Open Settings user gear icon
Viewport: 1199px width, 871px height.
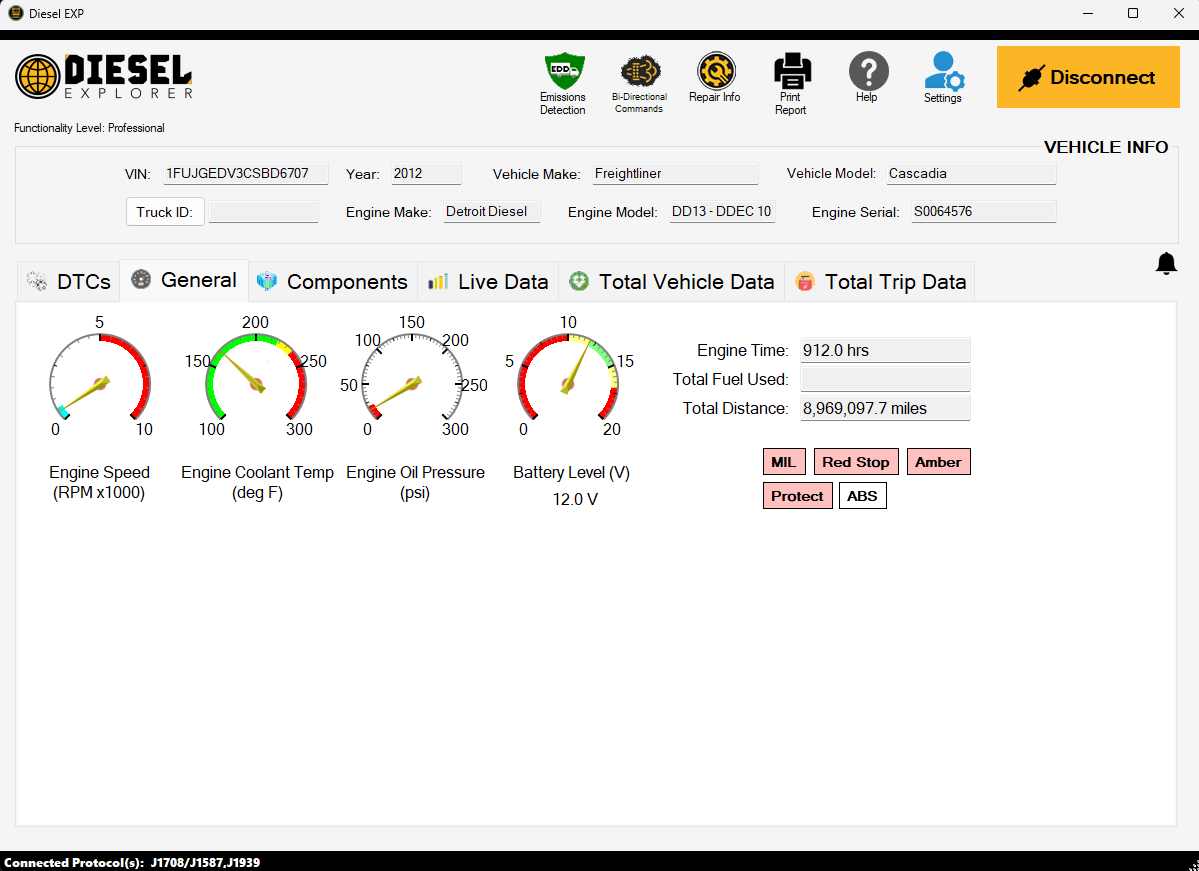coord(944,70)
